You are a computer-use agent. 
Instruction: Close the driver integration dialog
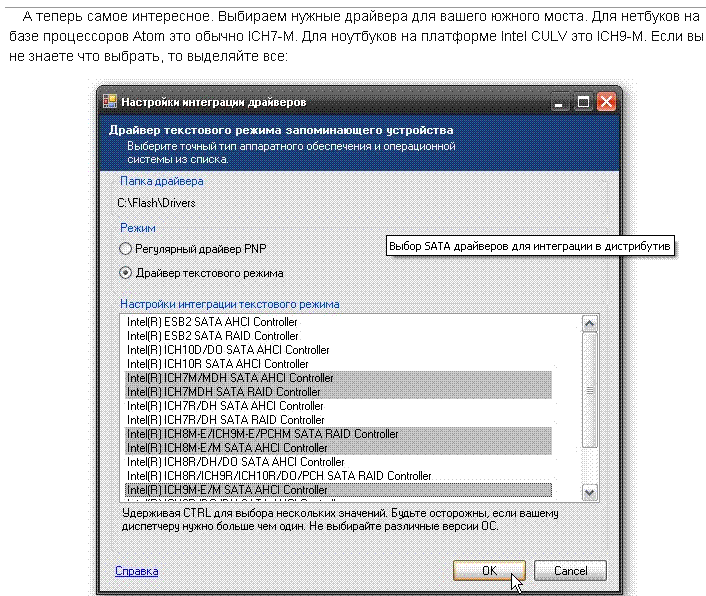pyautogui.click(x=606, y=102)
